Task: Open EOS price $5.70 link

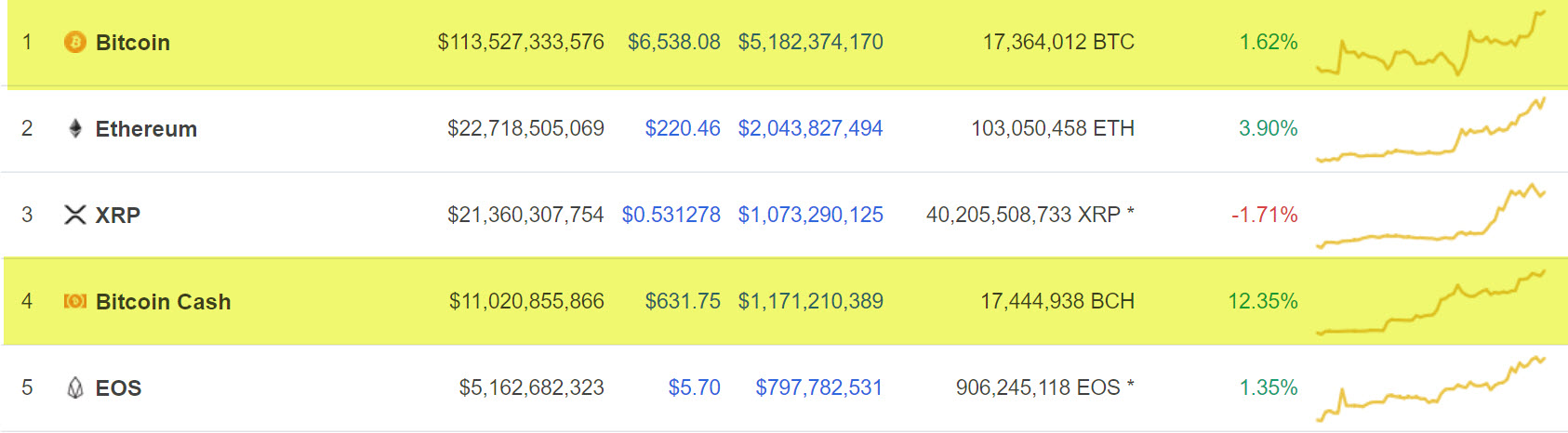Action: [x=695, y=387]
